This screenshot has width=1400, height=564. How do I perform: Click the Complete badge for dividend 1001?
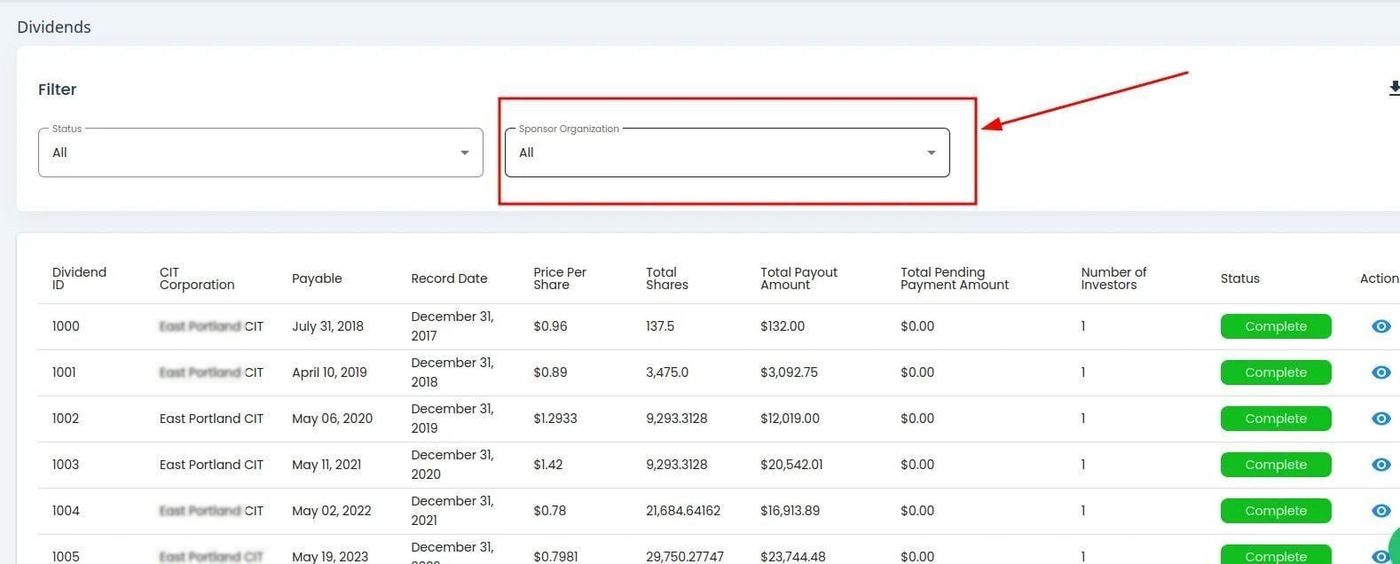(x=1275, y=373)
